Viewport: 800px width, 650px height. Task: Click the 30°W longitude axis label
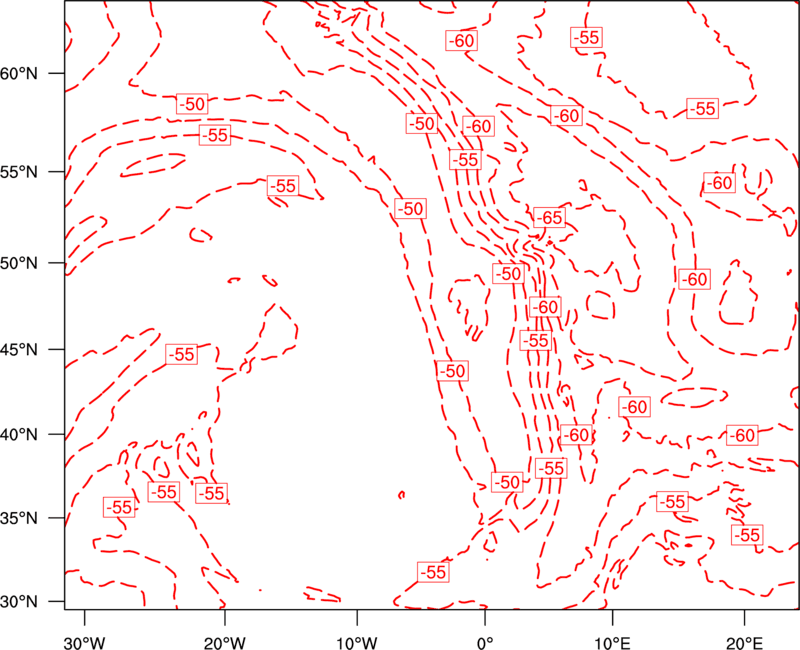pos(84,642)
